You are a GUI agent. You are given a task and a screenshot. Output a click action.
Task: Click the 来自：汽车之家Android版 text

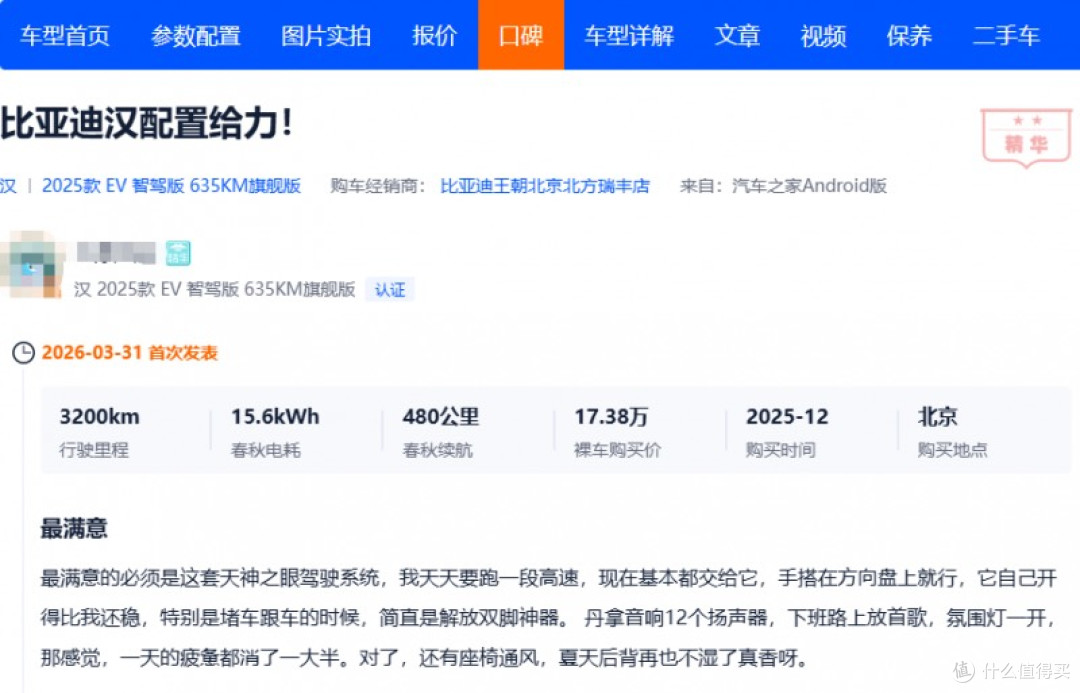click(783, 186)
